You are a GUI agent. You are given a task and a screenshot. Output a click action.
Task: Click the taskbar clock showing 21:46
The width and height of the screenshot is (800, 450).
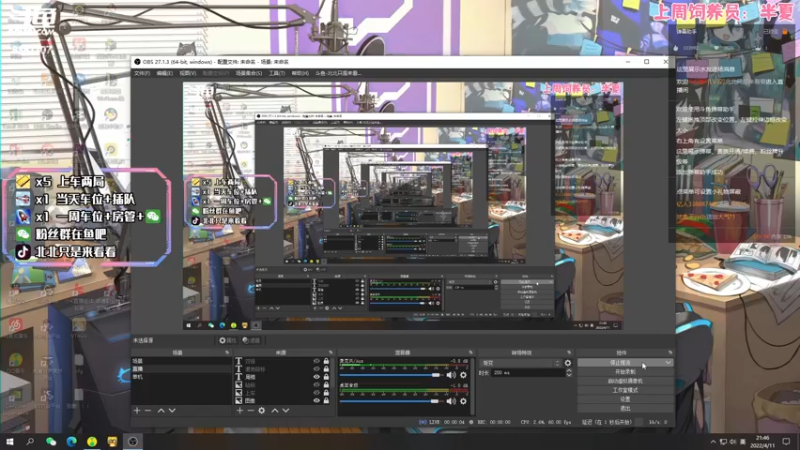point(763,442)
